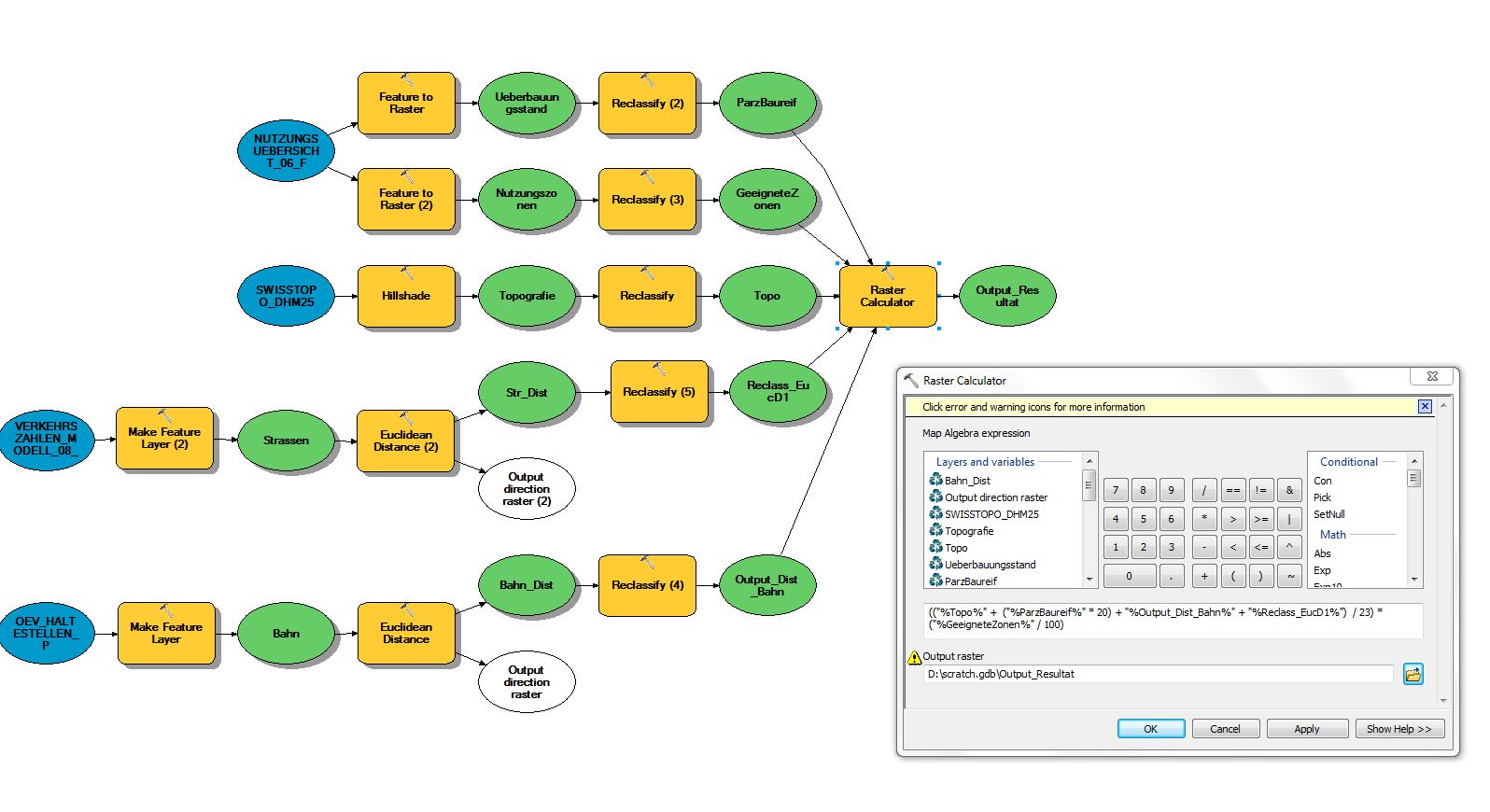1490x812 pixels.
Task: Select the Hillshade tool node
Action: point(406,297)
